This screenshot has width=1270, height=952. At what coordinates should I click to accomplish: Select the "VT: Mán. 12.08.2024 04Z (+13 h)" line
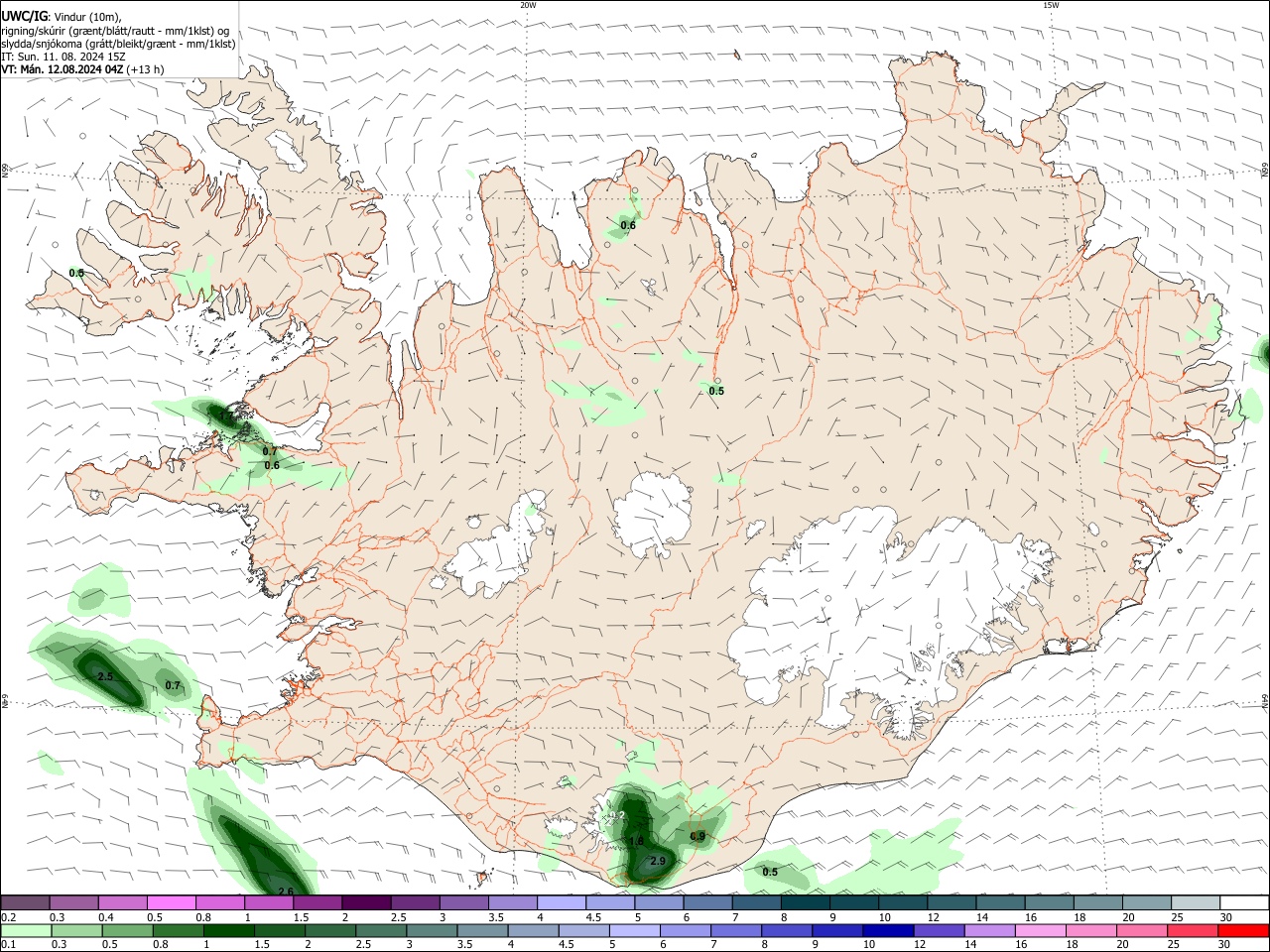point(82,69)
